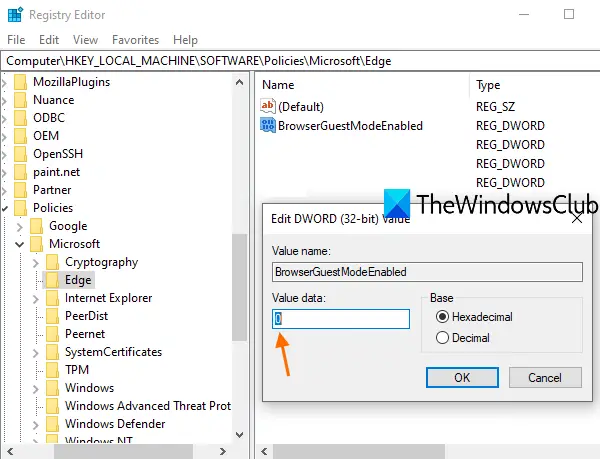Viewport: 600px width, 459px height.
Task: Open the View menu
Action: 85,40
